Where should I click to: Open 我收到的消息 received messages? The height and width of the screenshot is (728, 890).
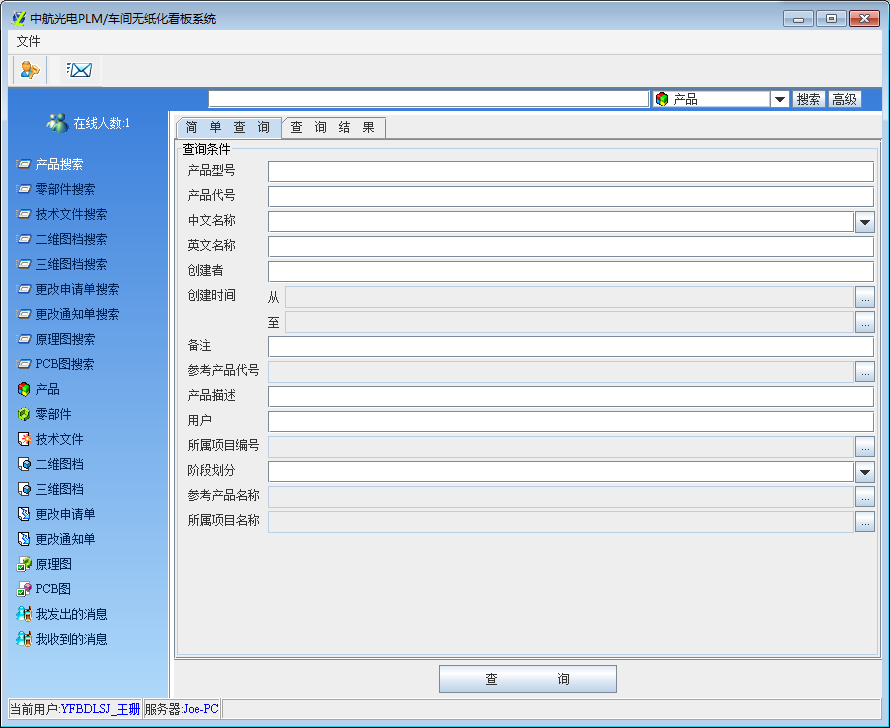pos(62,639)
